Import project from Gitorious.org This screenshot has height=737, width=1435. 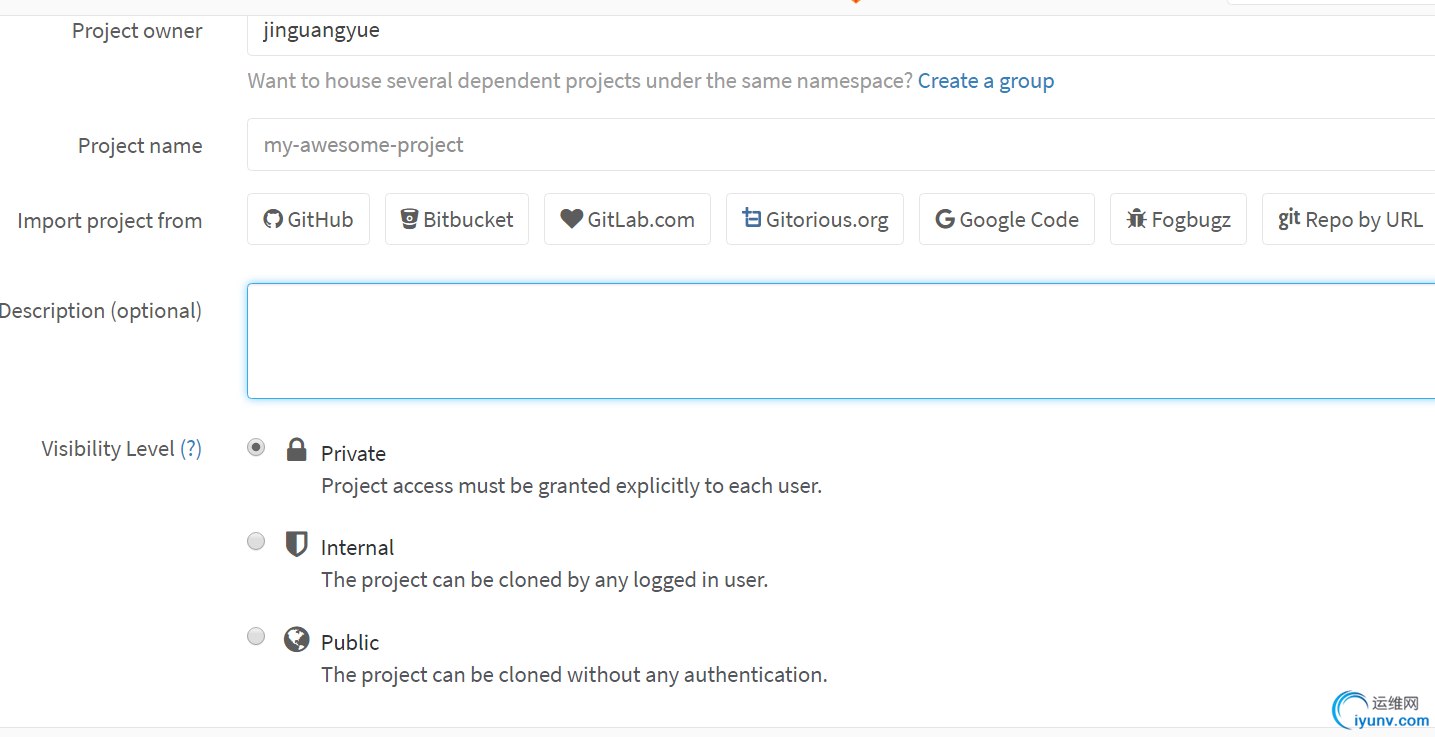click(x=815, y=219)
